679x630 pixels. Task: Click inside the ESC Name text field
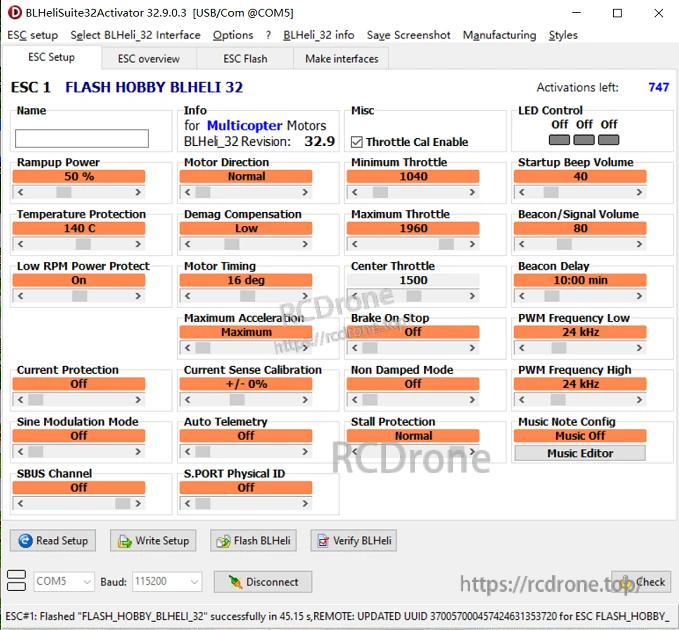tap(82, 139)
